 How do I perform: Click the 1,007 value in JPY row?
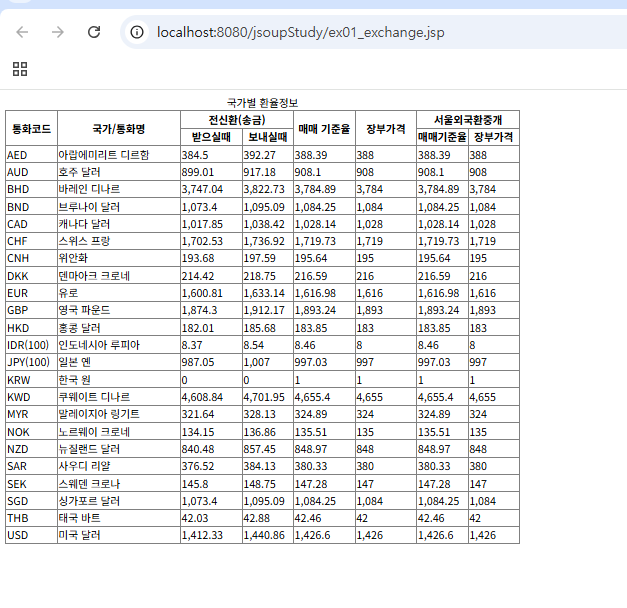pos(256,362)
